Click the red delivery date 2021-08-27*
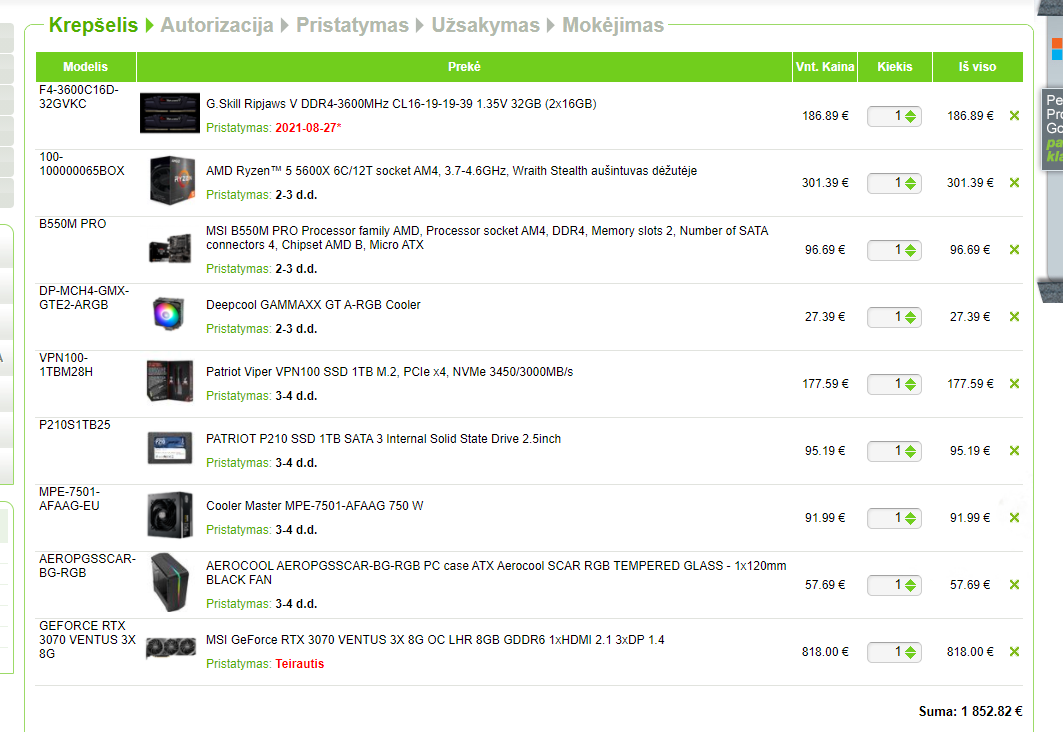Screen dimensions: 1063x732 pos(308,128)
